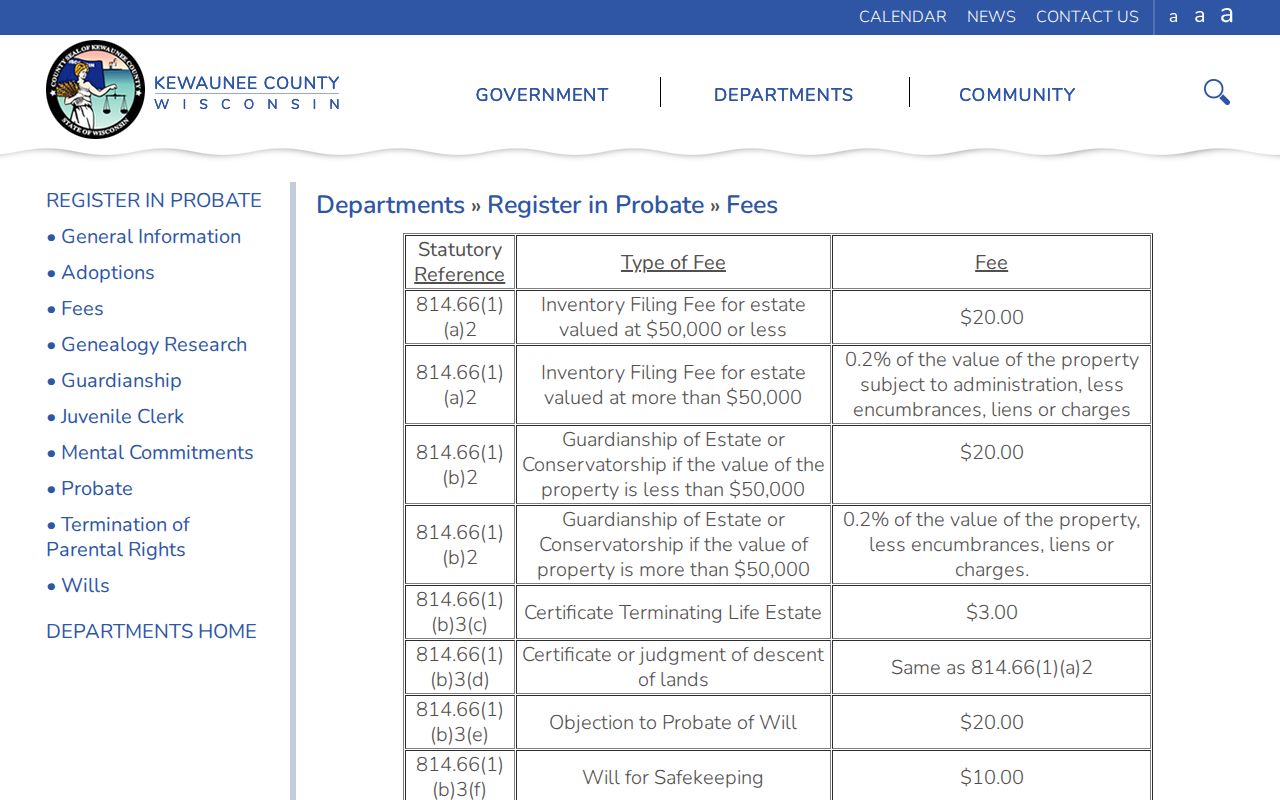Open Genealogy Research page

[x=154, y=344]
